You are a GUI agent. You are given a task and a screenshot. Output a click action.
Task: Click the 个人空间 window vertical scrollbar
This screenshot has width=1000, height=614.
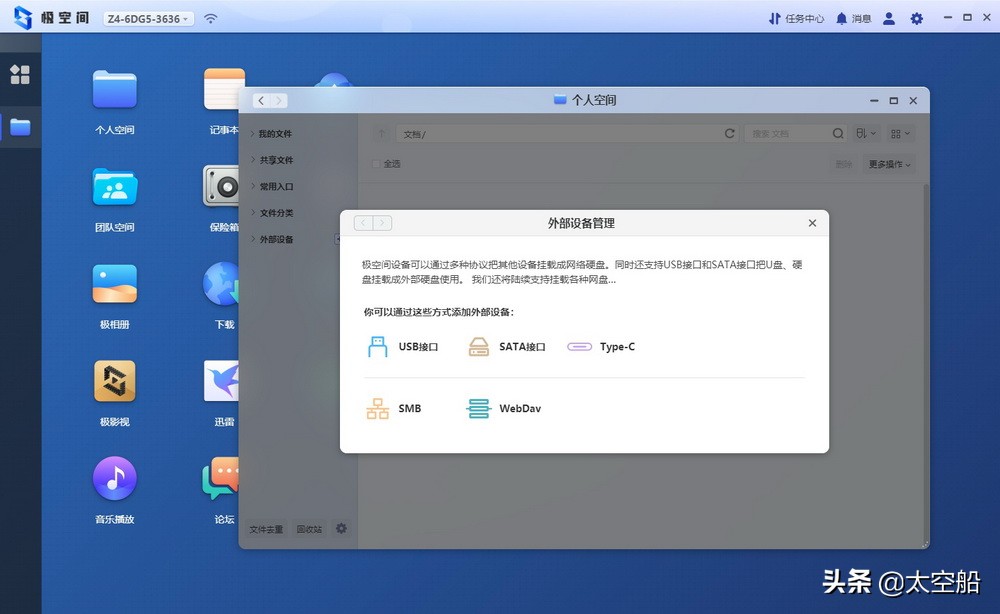(x=926, y=363)
